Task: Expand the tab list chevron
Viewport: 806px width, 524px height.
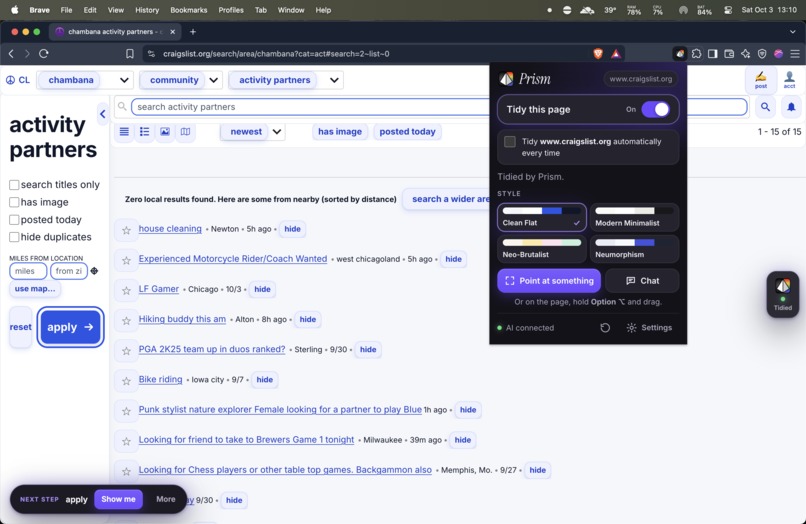Action: coord(792,32)
